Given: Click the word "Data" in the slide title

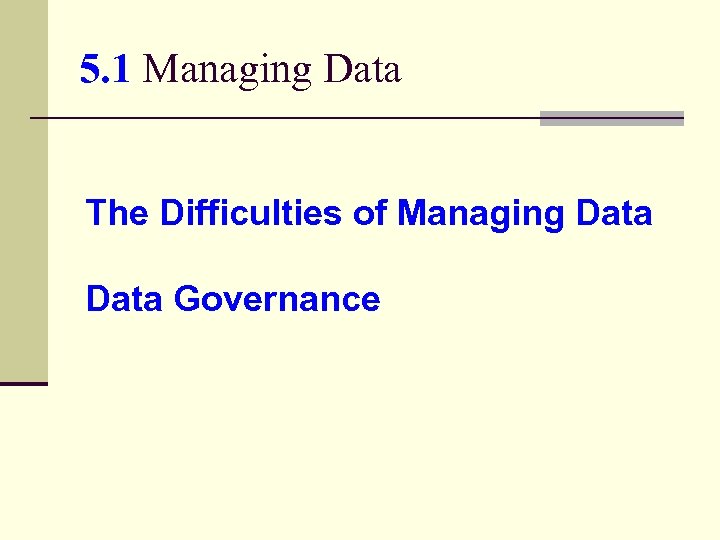Looking at the screenshot, I should click(x=361, y=70).
